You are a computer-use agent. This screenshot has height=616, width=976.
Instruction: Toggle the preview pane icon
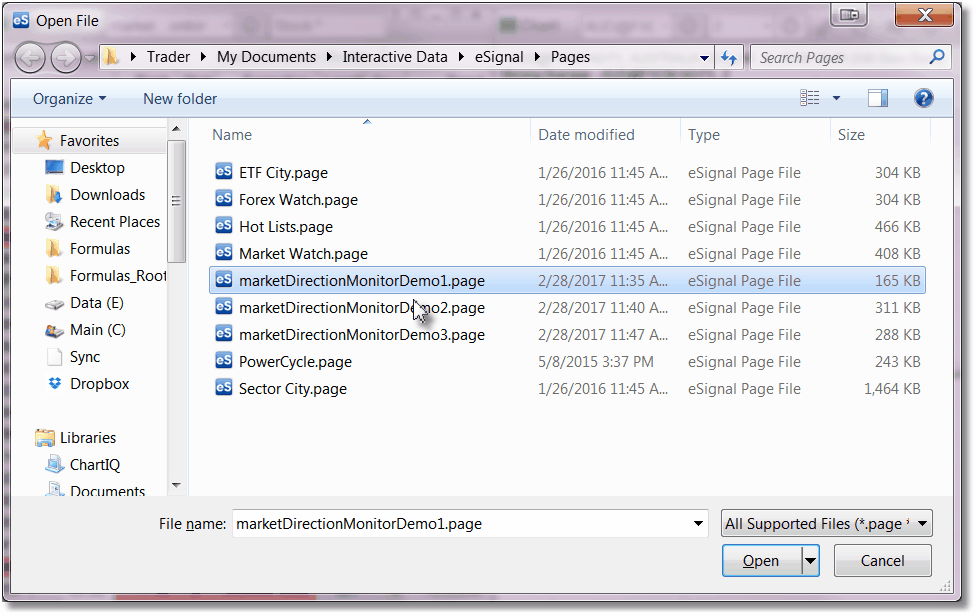click(878, 98)
